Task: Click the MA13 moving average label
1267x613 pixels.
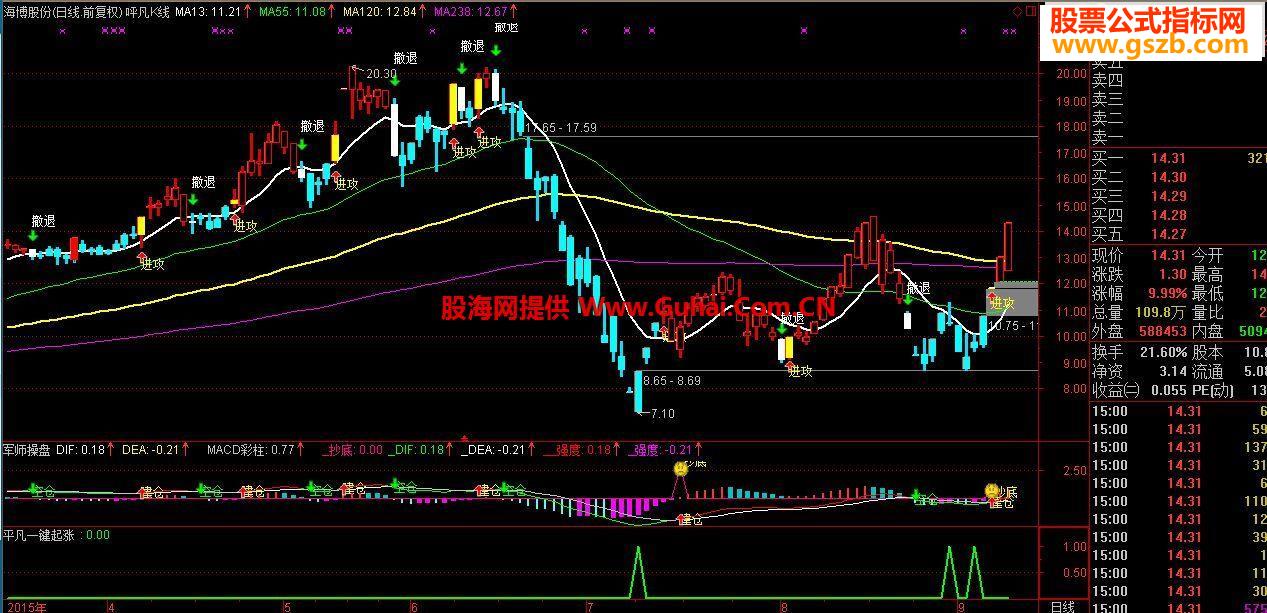Action: pyautogui.click(x=208, y=12)
